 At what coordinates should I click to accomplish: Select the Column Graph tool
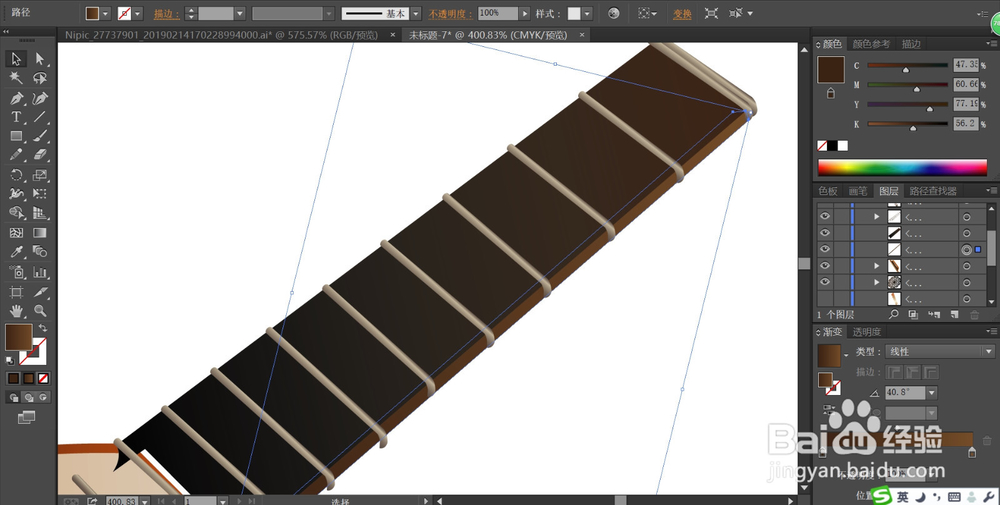tap(40, 272)
